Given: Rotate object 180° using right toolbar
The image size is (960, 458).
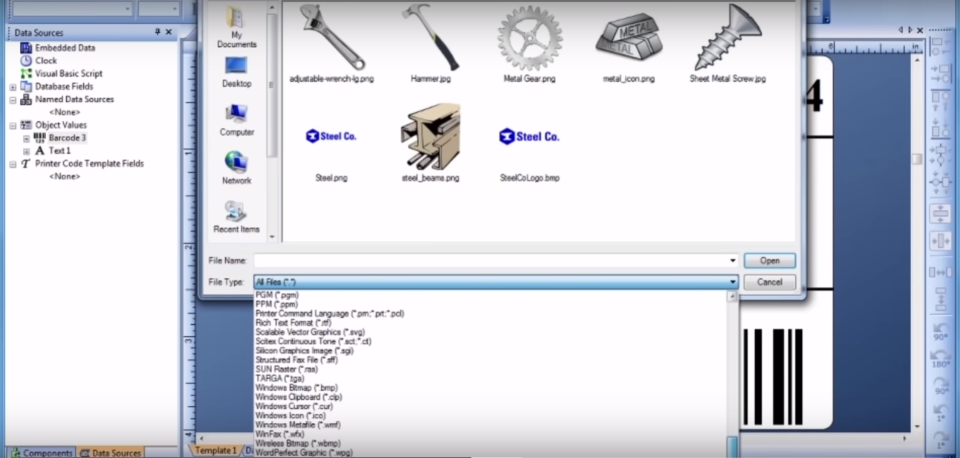Looking at the screenshot, I should pyautogui.click(x=940, y=359).
